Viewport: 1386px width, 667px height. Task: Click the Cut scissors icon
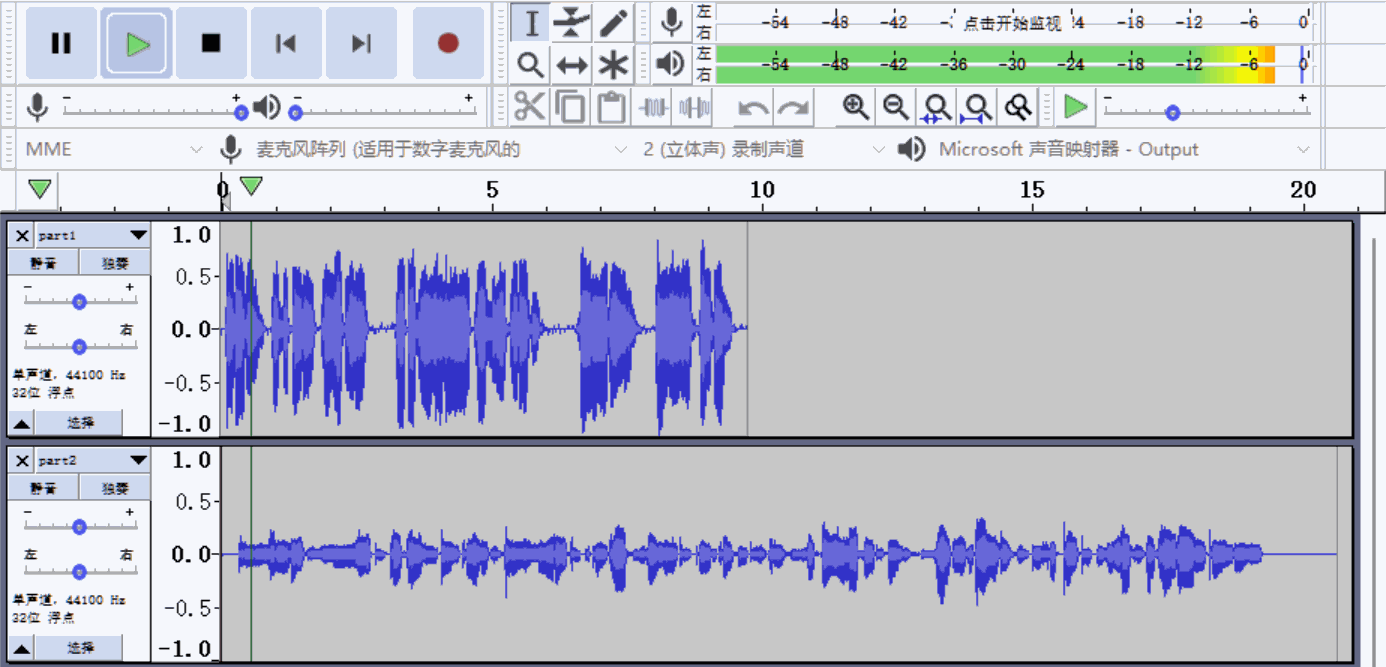(530, 107)
